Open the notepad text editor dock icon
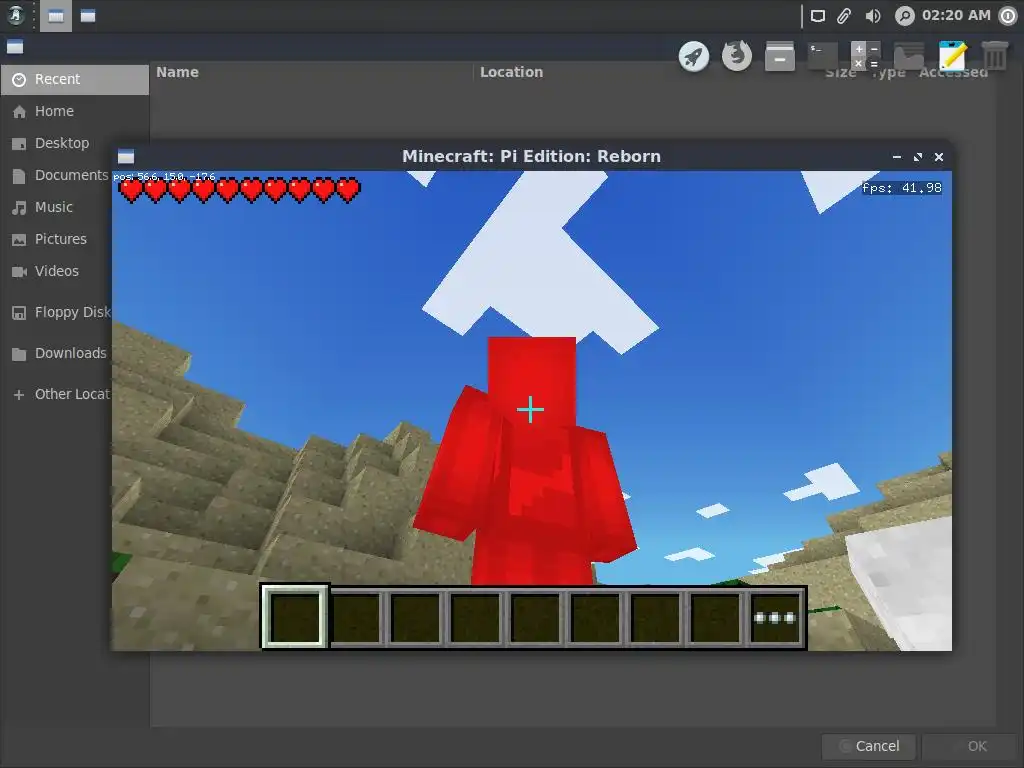Screen dimensions: 1024x768 pyautogui.click(x=952, y=56)
